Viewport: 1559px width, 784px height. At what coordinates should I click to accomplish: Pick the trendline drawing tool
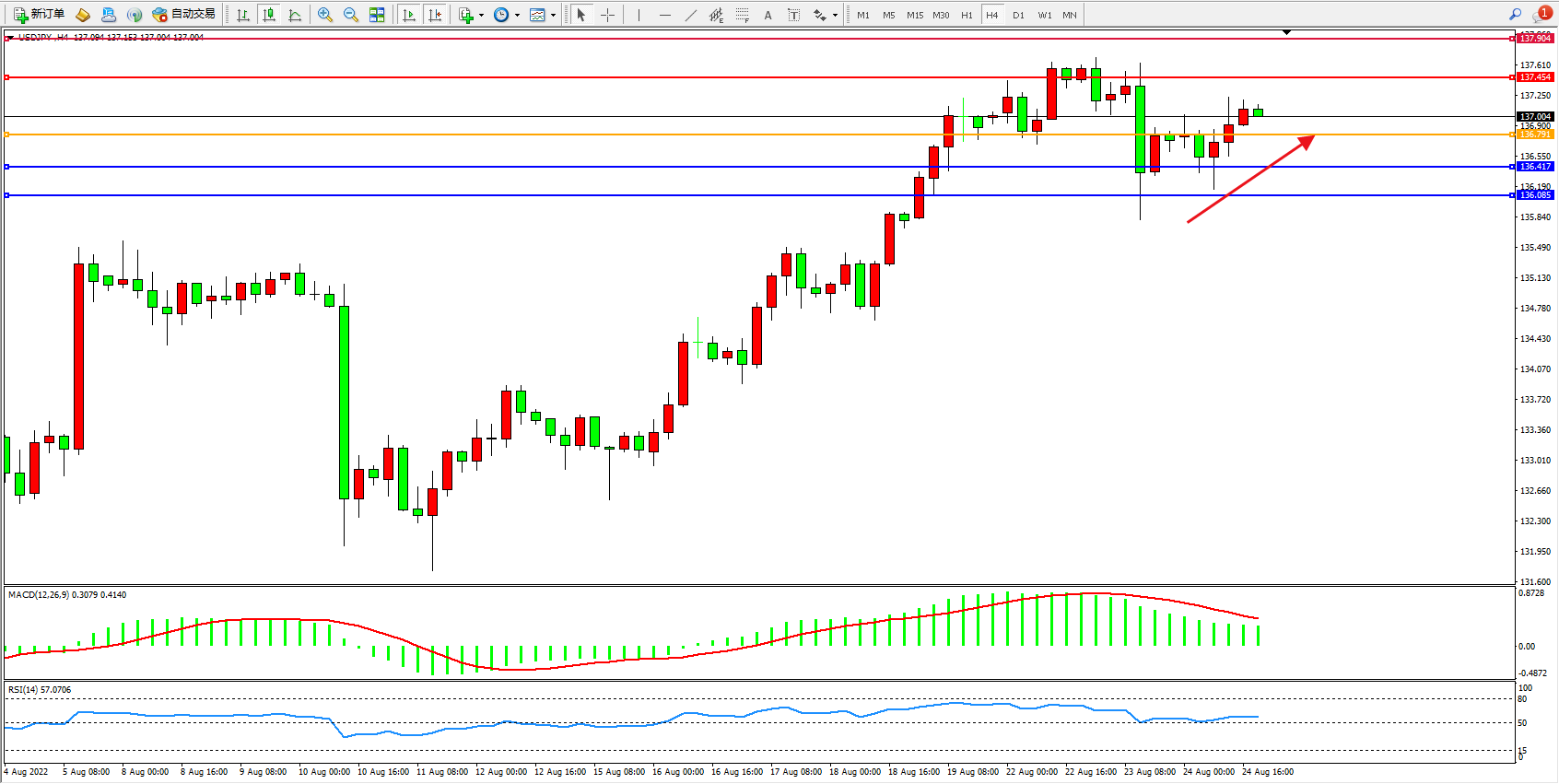[x=691, y=15]
